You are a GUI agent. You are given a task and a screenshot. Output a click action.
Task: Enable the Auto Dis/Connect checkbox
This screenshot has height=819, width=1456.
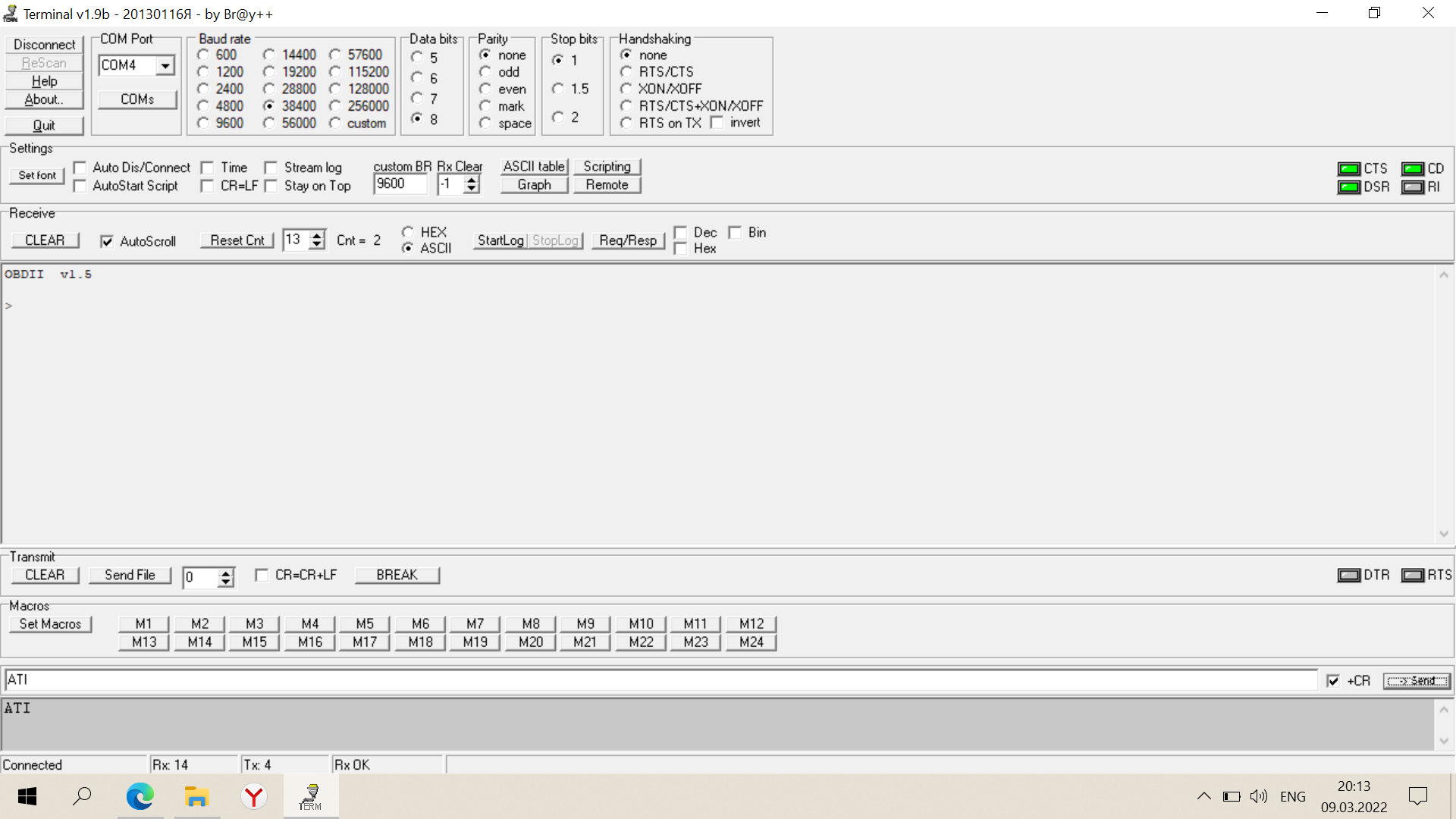tap(80, 168)
